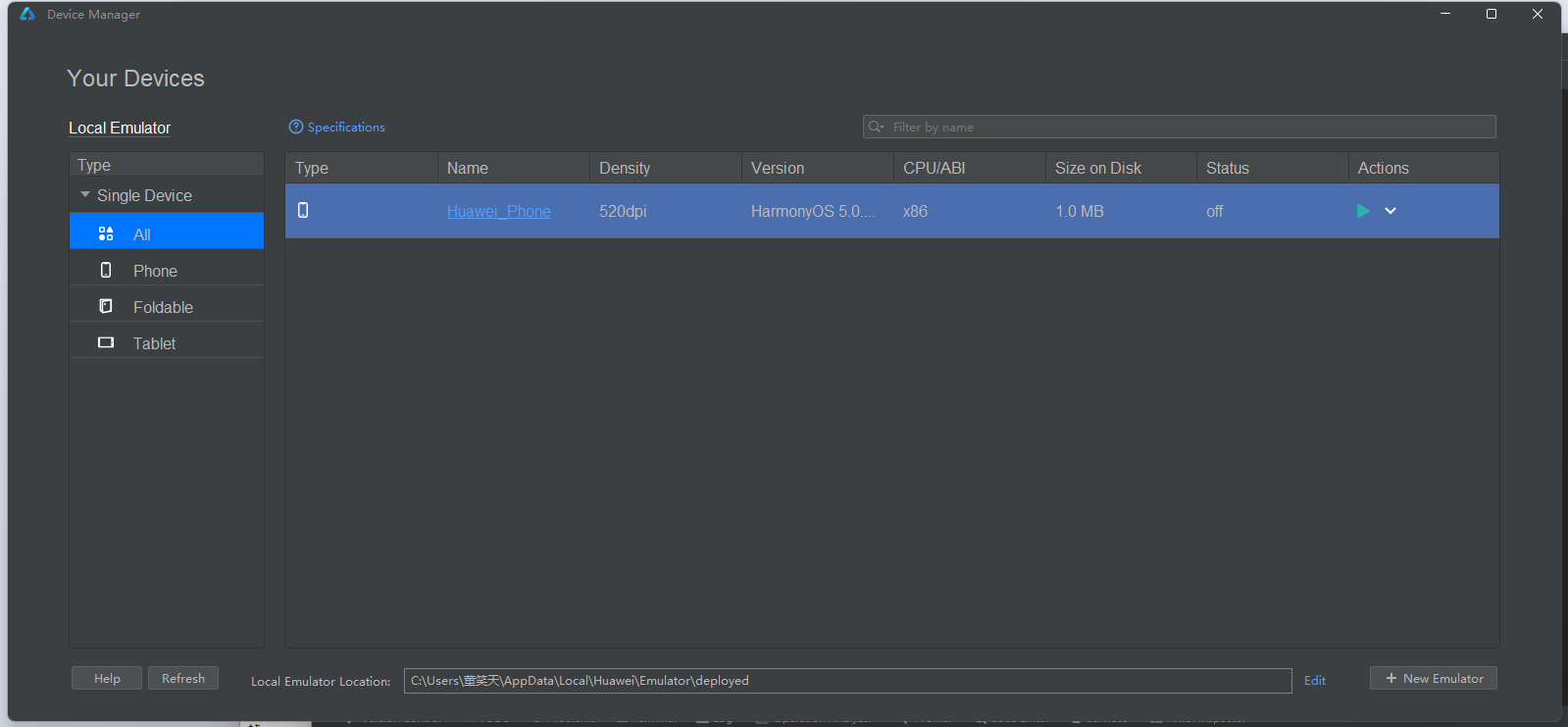Image resolution: width=1568 pixels, height=727 pixels.
Task: Minimize the Device Manager window
Action: coord(1445,14)
